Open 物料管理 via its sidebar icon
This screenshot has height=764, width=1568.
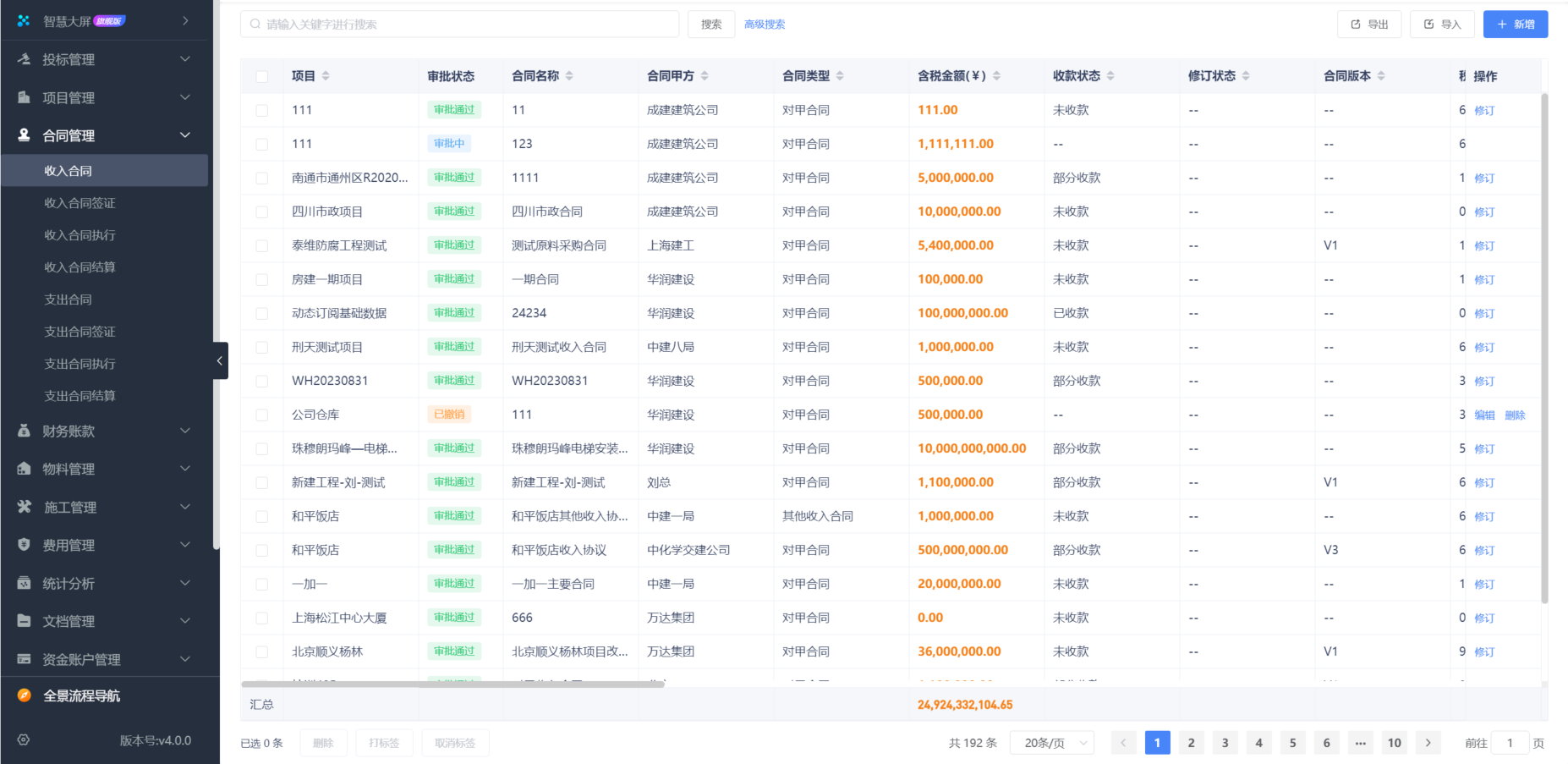(x=23, y=469)
